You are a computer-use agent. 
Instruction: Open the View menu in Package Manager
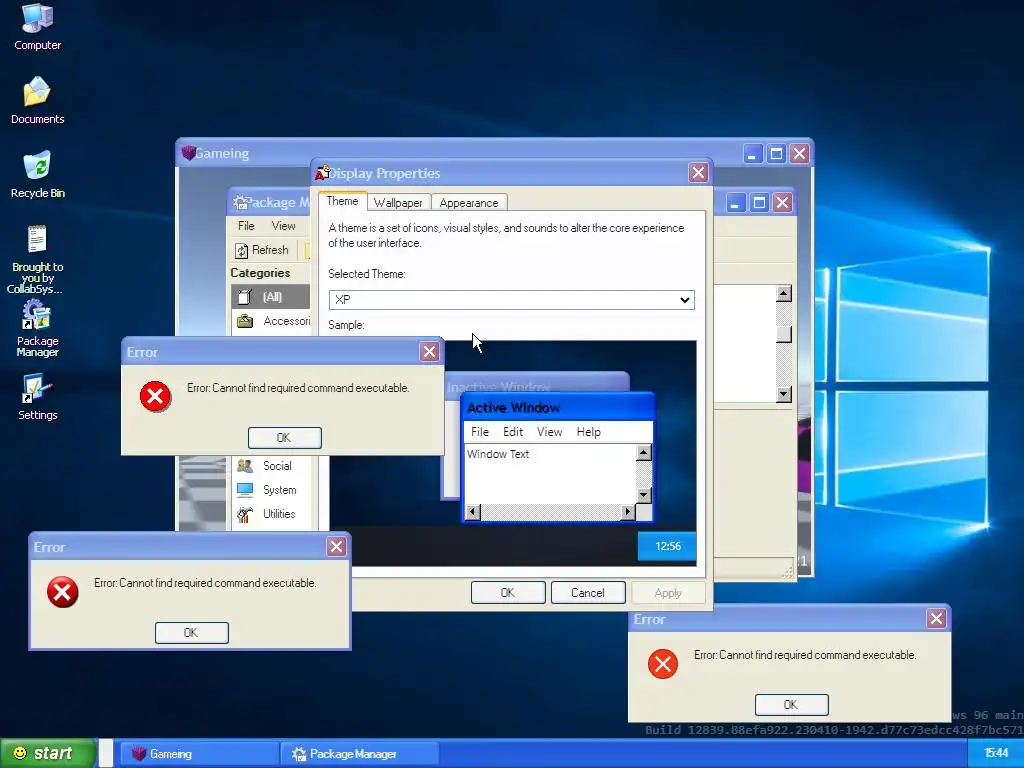[x=283, y=226]
